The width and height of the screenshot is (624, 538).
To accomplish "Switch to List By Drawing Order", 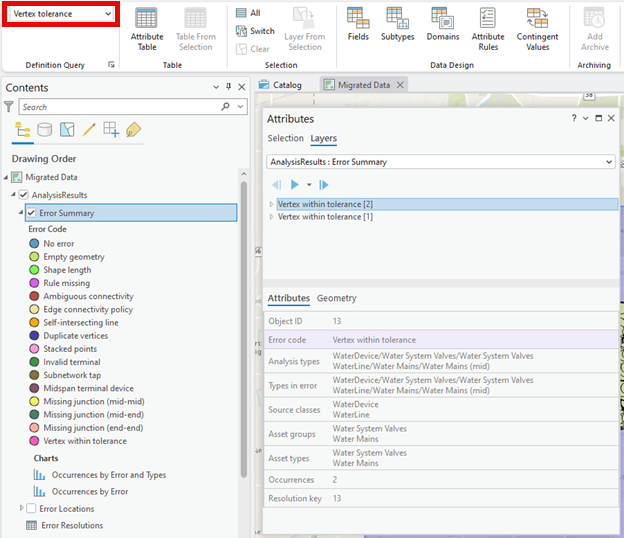I will point(23,130).
